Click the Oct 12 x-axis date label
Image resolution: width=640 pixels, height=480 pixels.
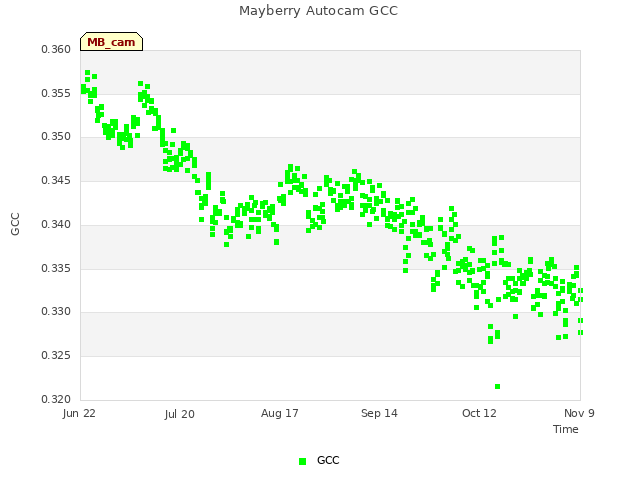pyautogui.click(x=479, y=413)
